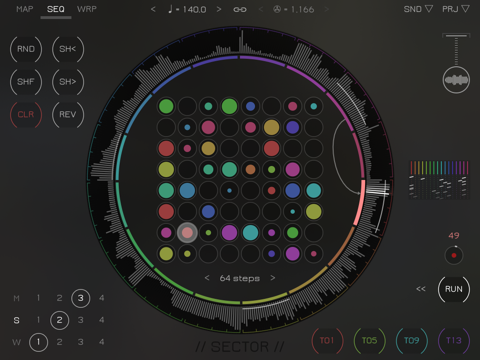Click the red record knob under 49
The width and height of the screenshot is (480, 360).
(x=454, y=255)
